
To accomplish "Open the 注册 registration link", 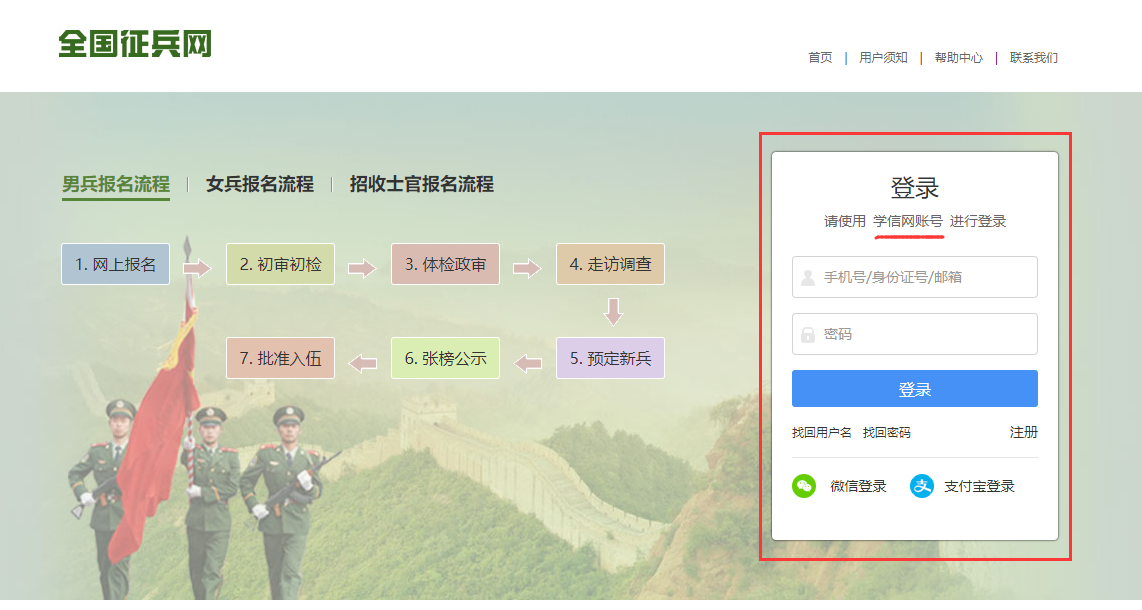I will coord(1023,432).
